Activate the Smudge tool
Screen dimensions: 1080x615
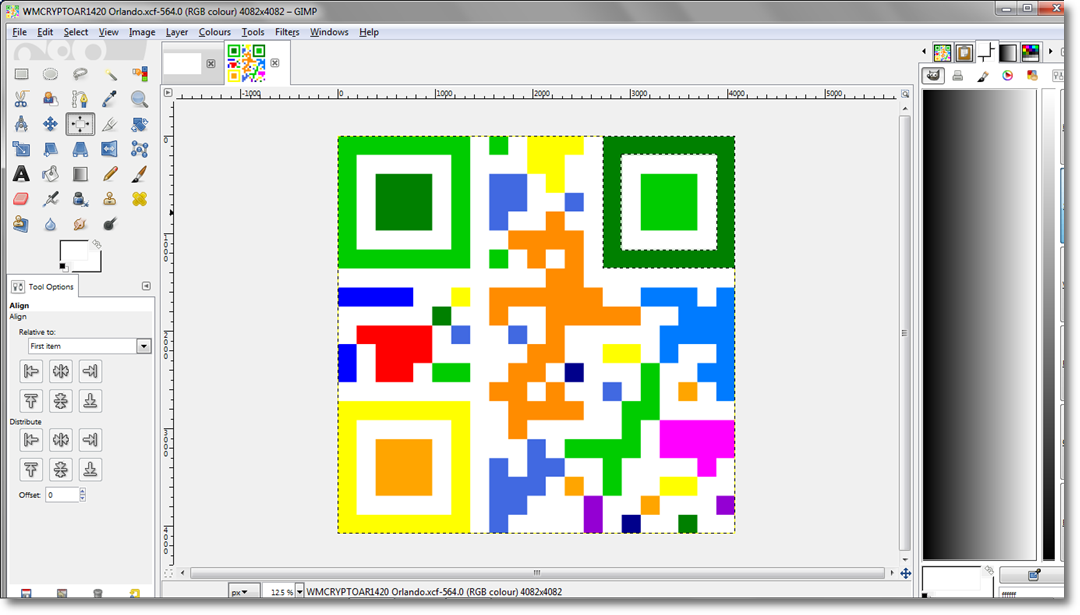80,224
